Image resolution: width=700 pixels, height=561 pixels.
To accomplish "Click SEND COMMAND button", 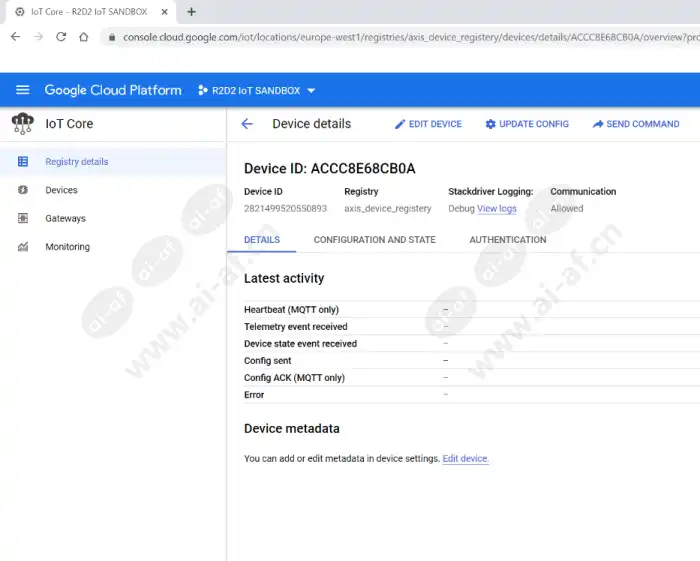I will (636, 124).
